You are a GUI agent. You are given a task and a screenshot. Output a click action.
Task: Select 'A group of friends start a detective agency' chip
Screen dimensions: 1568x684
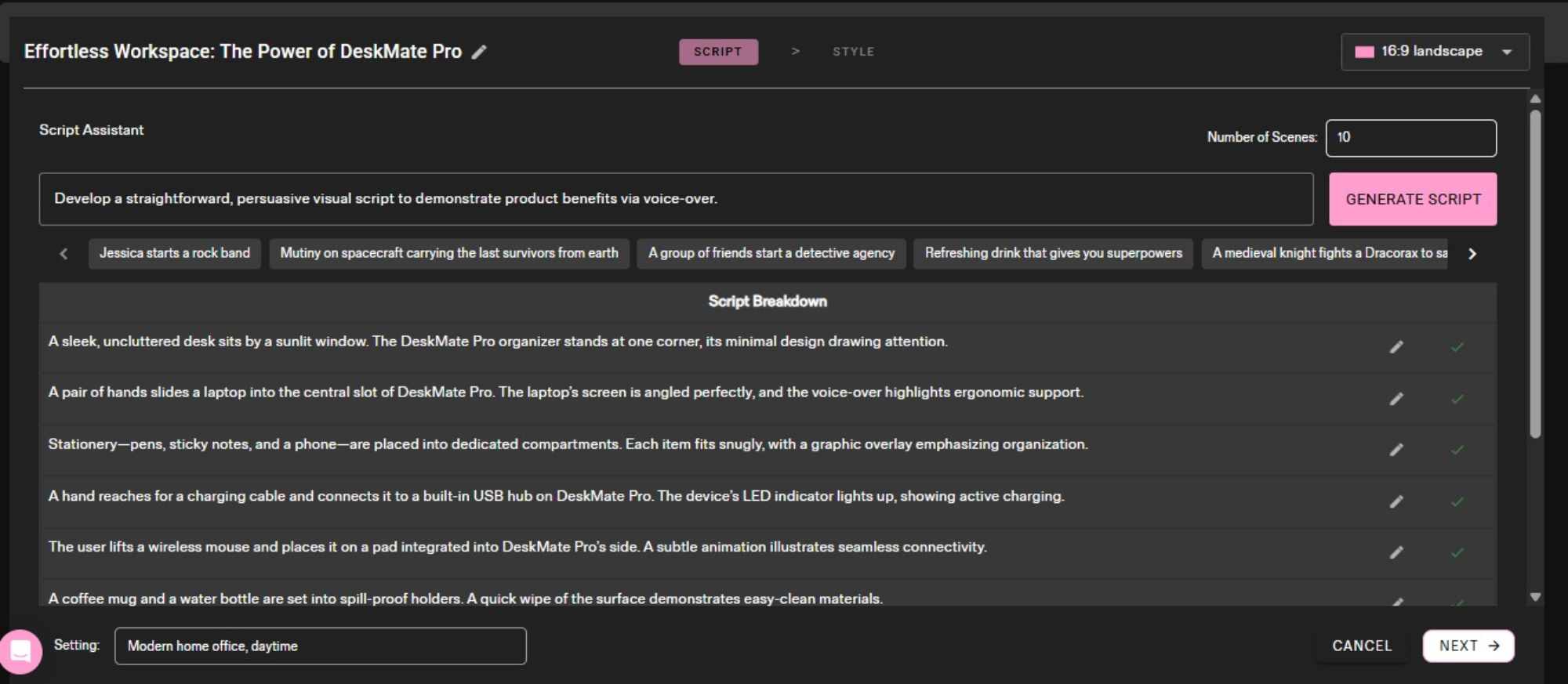[771, 254]
